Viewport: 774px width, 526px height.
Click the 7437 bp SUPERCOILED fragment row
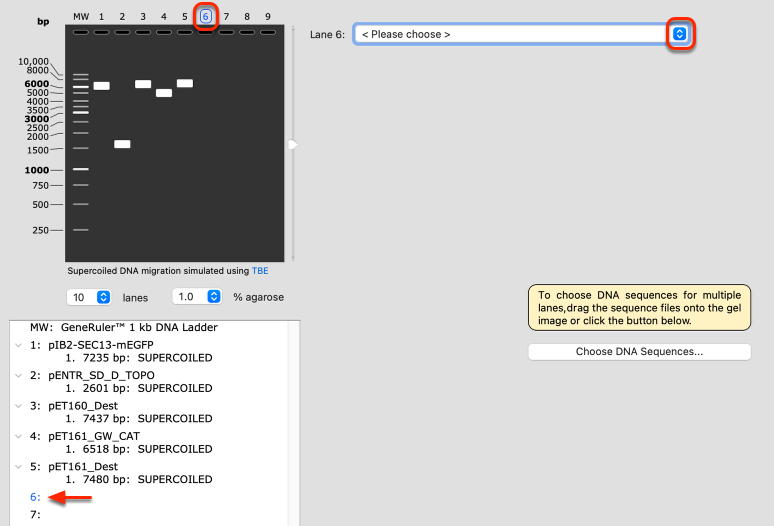tap(139, 418)
